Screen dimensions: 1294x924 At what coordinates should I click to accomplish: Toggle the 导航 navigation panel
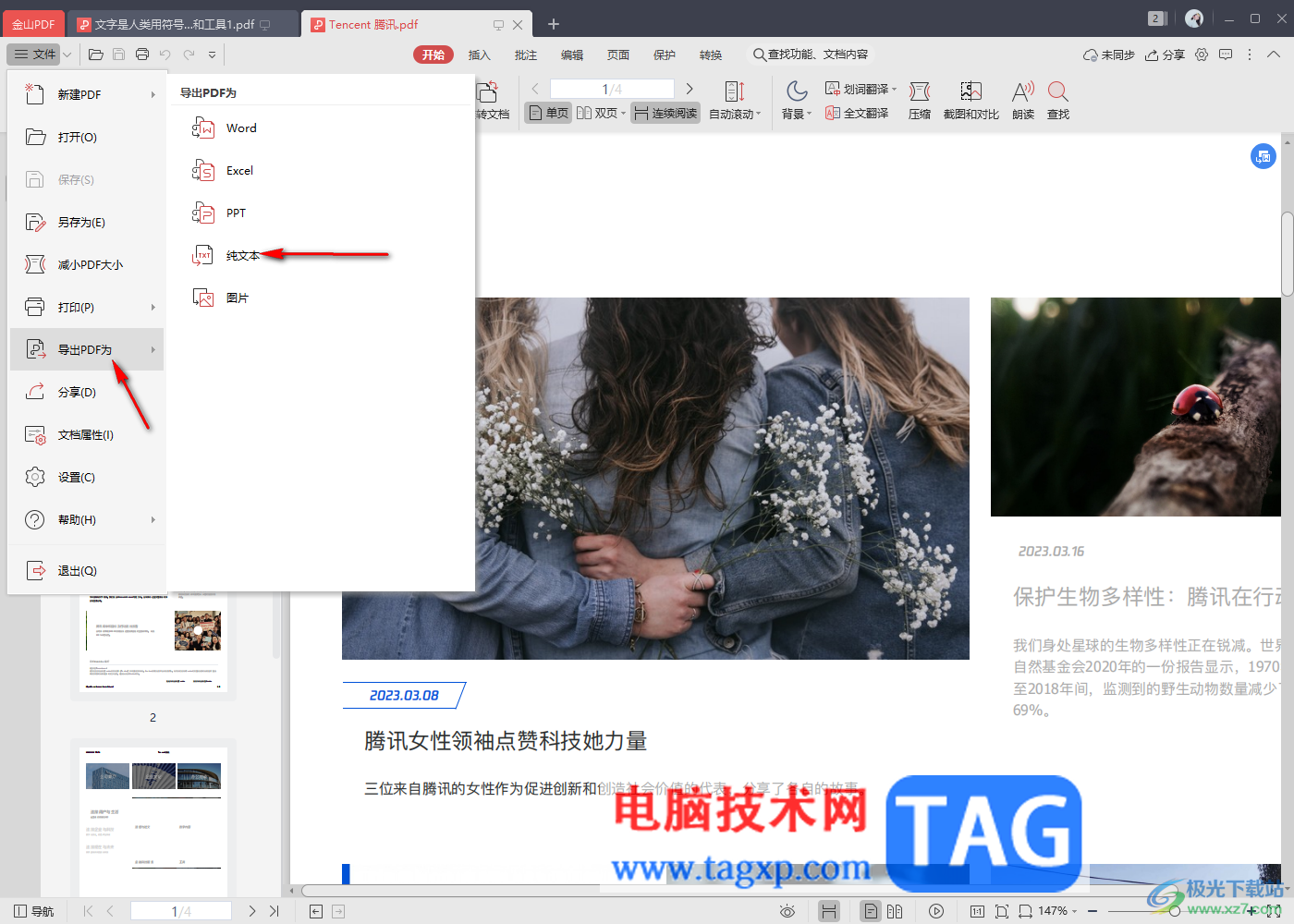(x=34, y=911)
